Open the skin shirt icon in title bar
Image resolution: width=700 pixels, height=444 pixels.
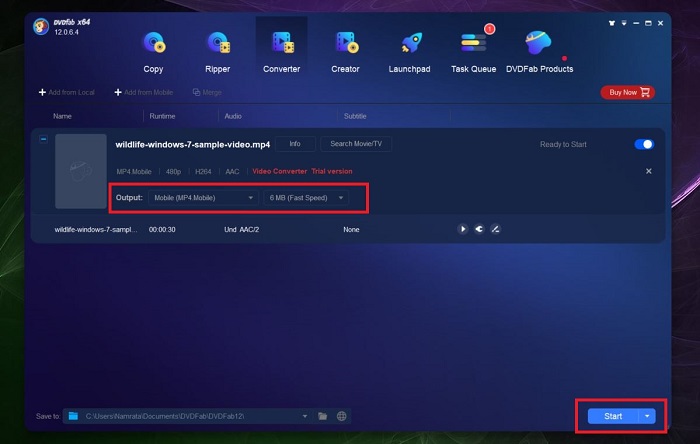(x=612, y=23)
